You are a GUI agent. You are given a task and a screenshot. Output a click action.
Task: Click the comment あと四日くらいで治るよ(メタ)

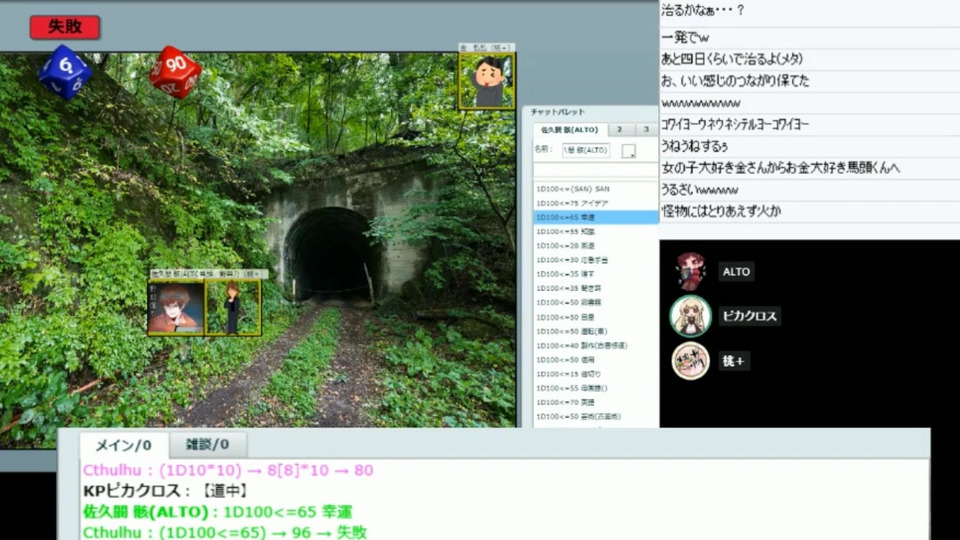(x=732, y=59)
